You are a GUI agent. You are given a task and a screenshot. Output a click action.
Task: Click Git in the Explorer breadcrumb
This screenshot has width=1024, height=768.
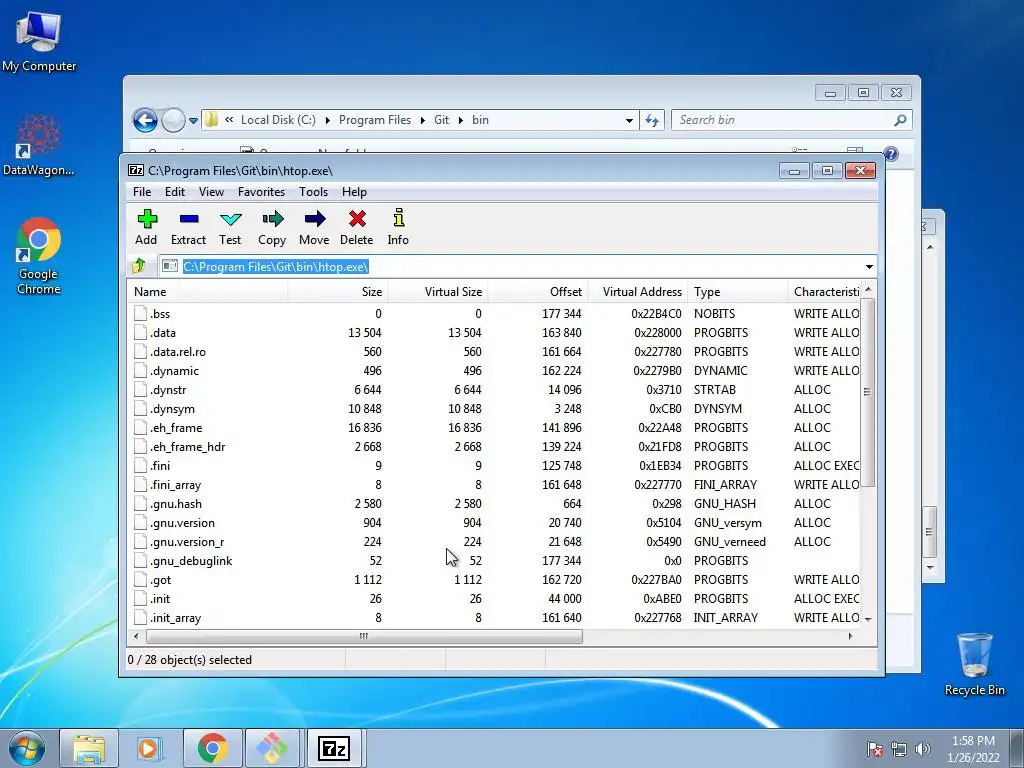point(441,120)
